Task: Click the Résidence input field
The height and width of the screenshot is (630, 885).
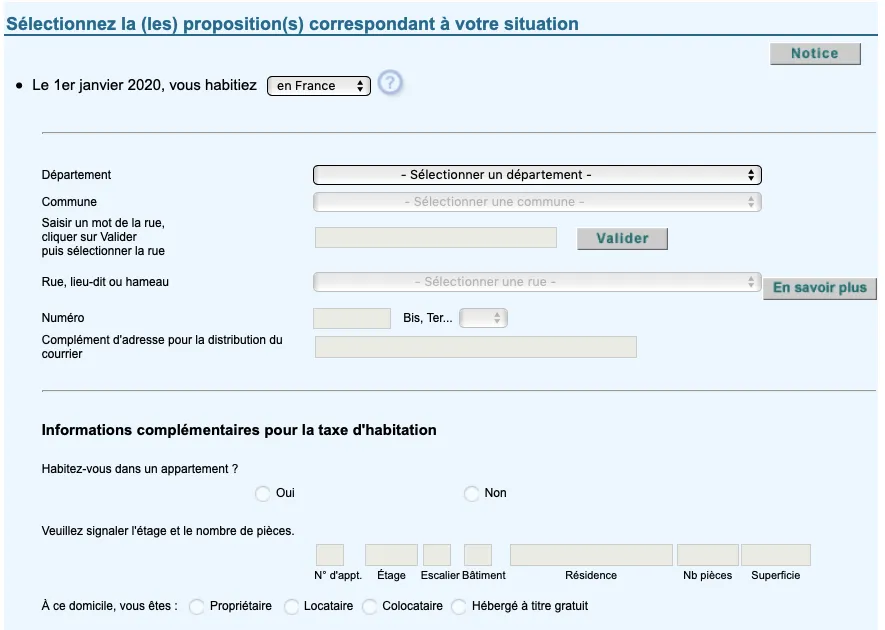Action: tap(591, 555)
